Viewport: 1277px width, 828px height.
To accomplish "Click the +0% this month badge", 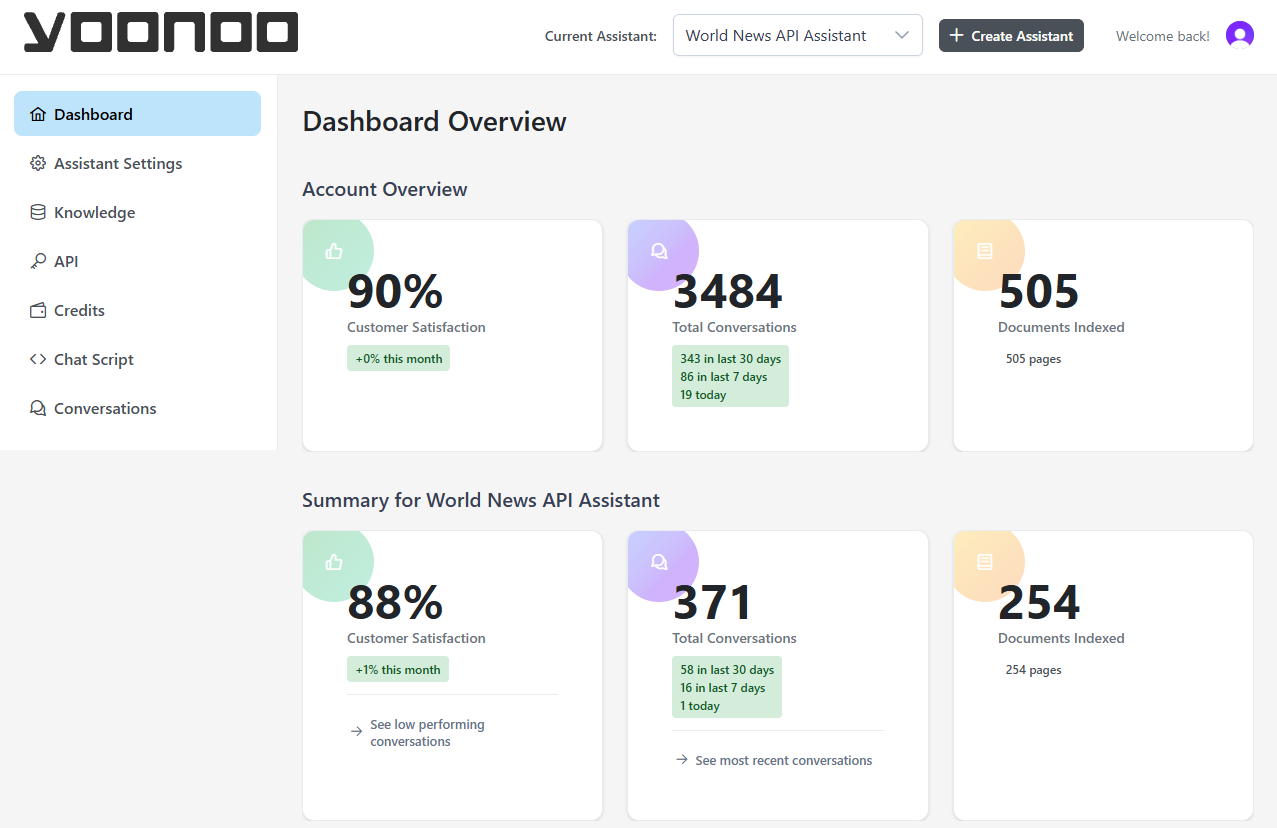I will [398, 358].
